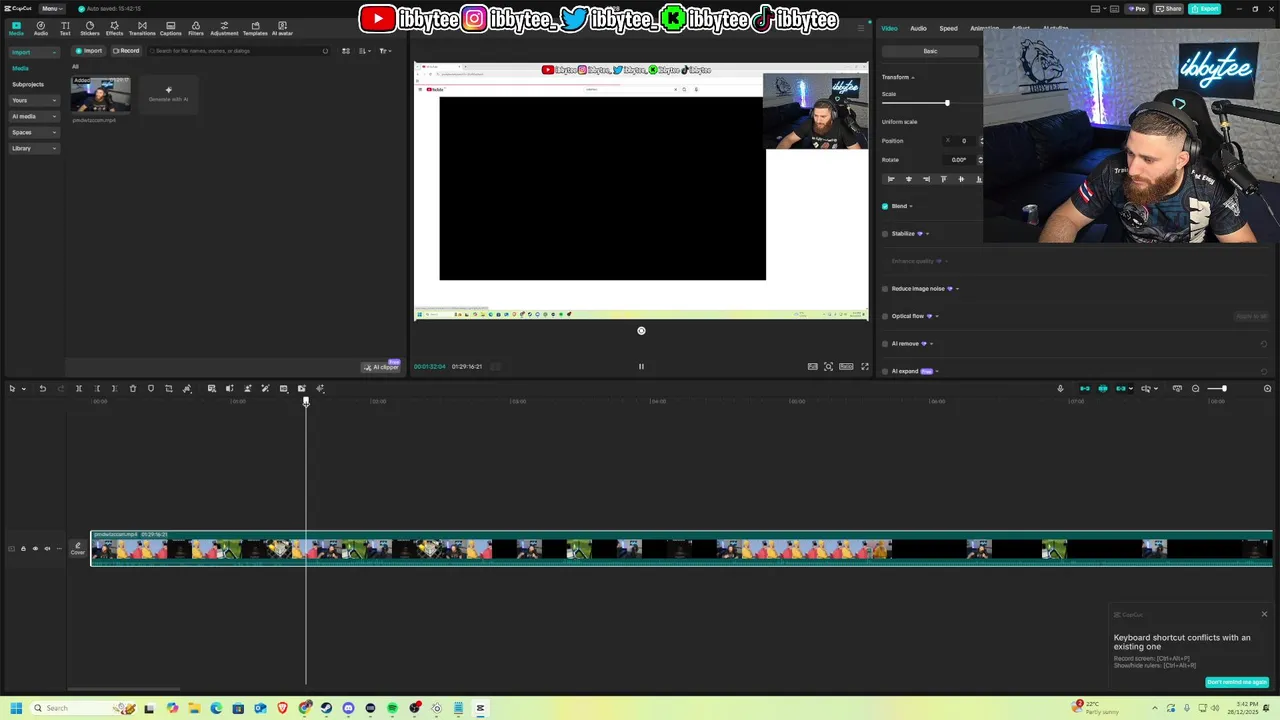The image size is (1280, 720).
Task: Click the undo arrow in timeline toolbar
Action: pyautogui.click(x=42, y=389)
